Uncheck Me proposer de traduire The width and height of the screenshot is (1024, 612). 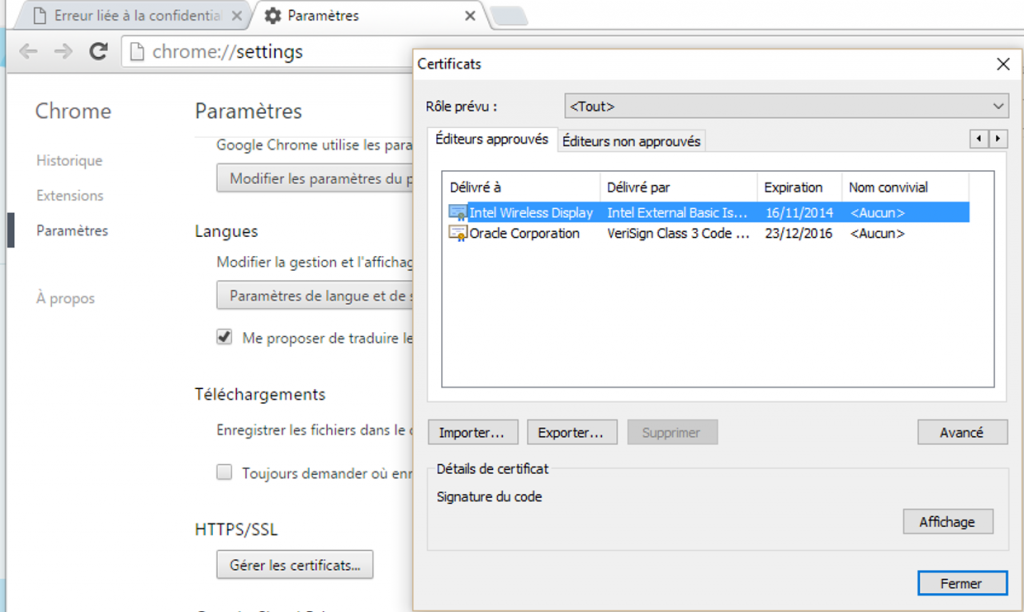coord(224,337)
